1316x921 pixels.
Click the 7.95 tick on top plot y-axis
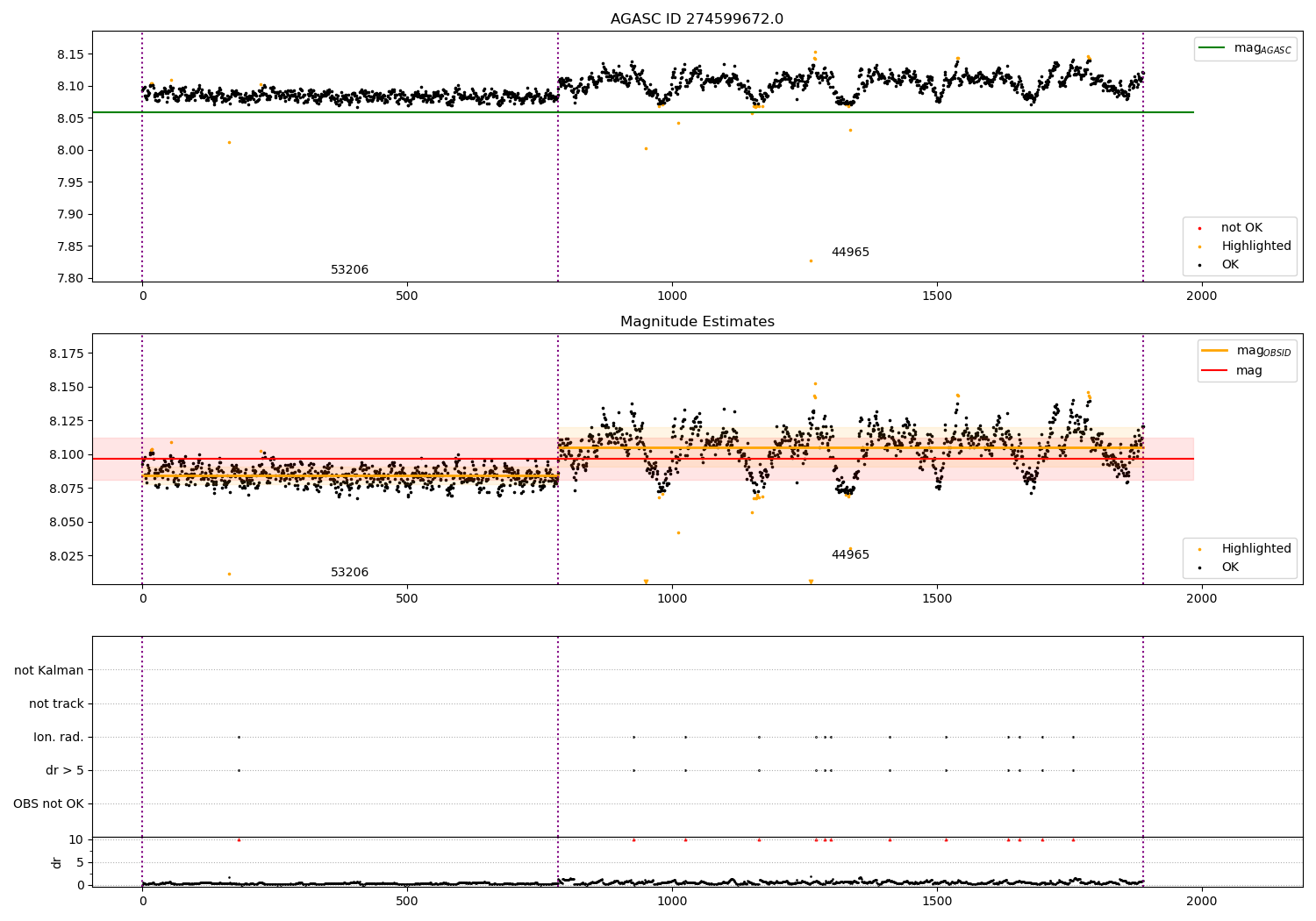[71, 182]
